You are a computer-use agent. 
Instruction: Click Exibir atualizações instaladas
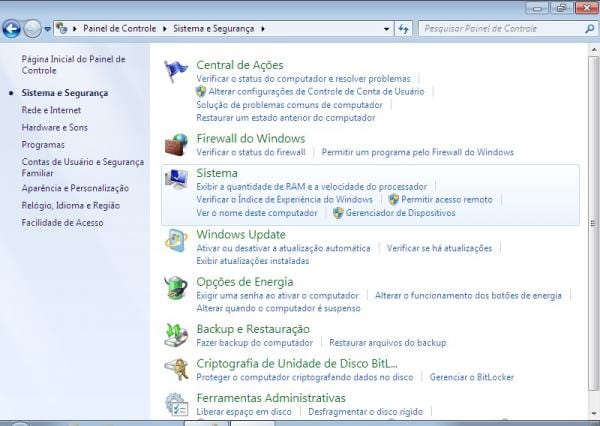253,261
